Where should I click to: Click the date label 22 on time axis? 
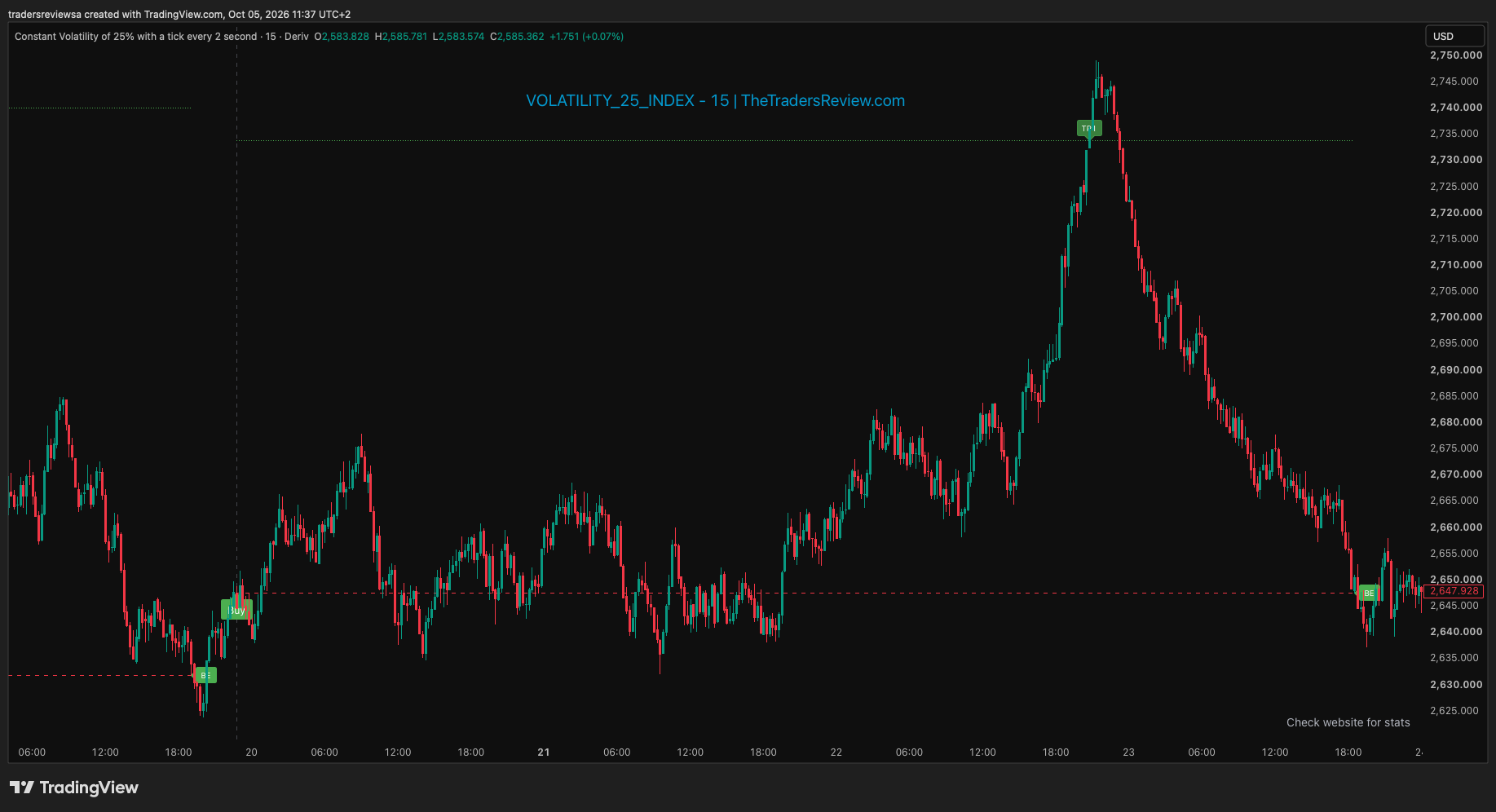836,752
